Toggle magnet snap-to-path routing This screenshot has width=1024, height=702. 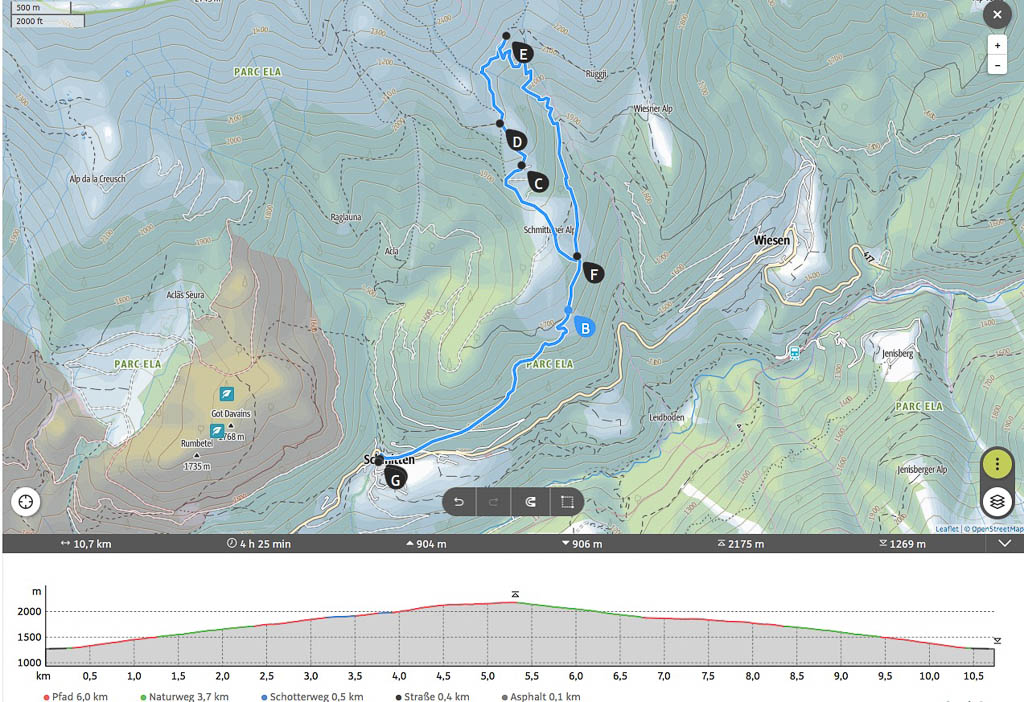[x=530, y=501]
